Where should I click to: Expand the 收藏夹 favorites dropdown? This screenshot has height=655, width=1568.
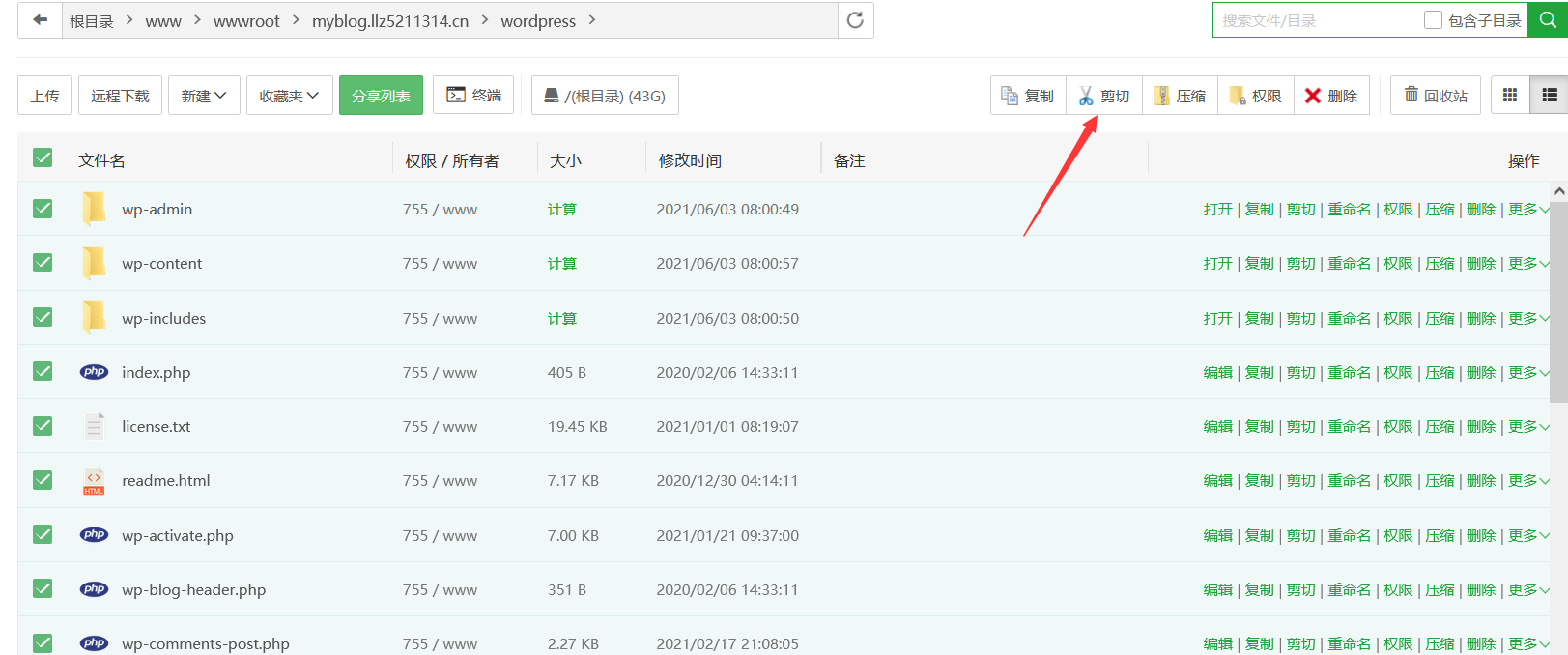290,96
